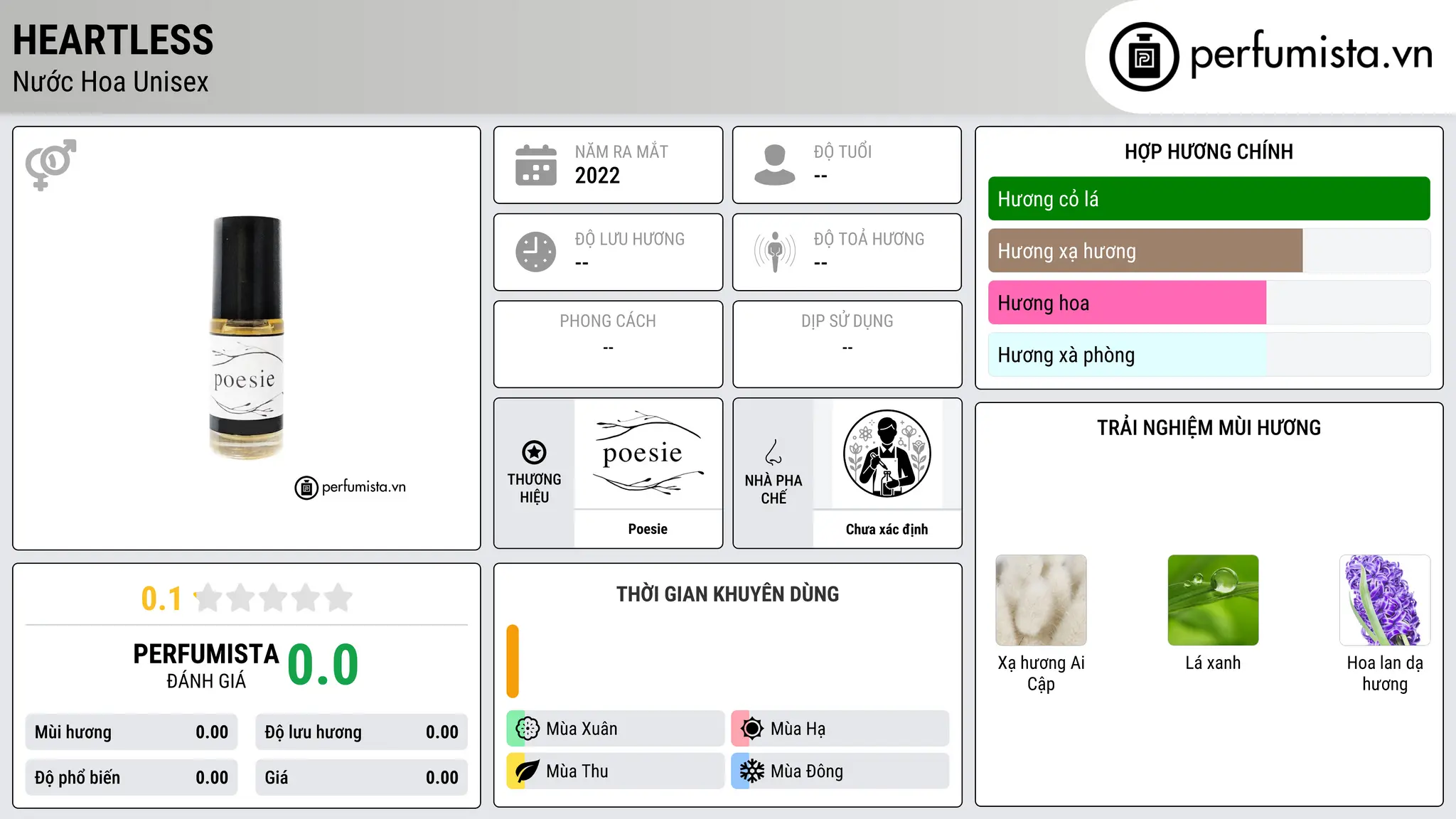
Task: Open the Poesie brand name link
Action: (648, 529)
